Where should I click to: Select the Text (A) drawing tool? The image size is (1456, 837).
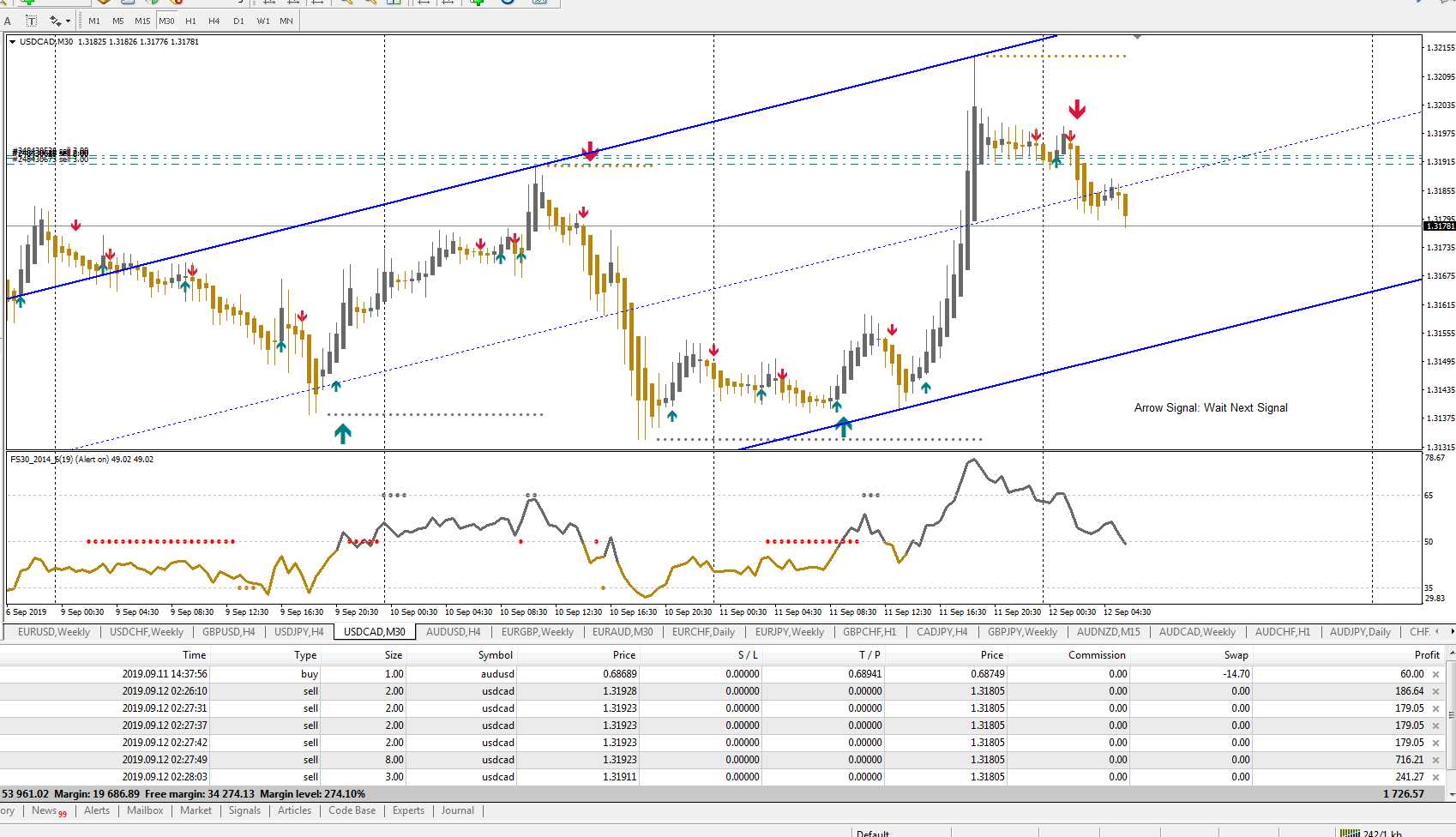click(x=8, y=21)
